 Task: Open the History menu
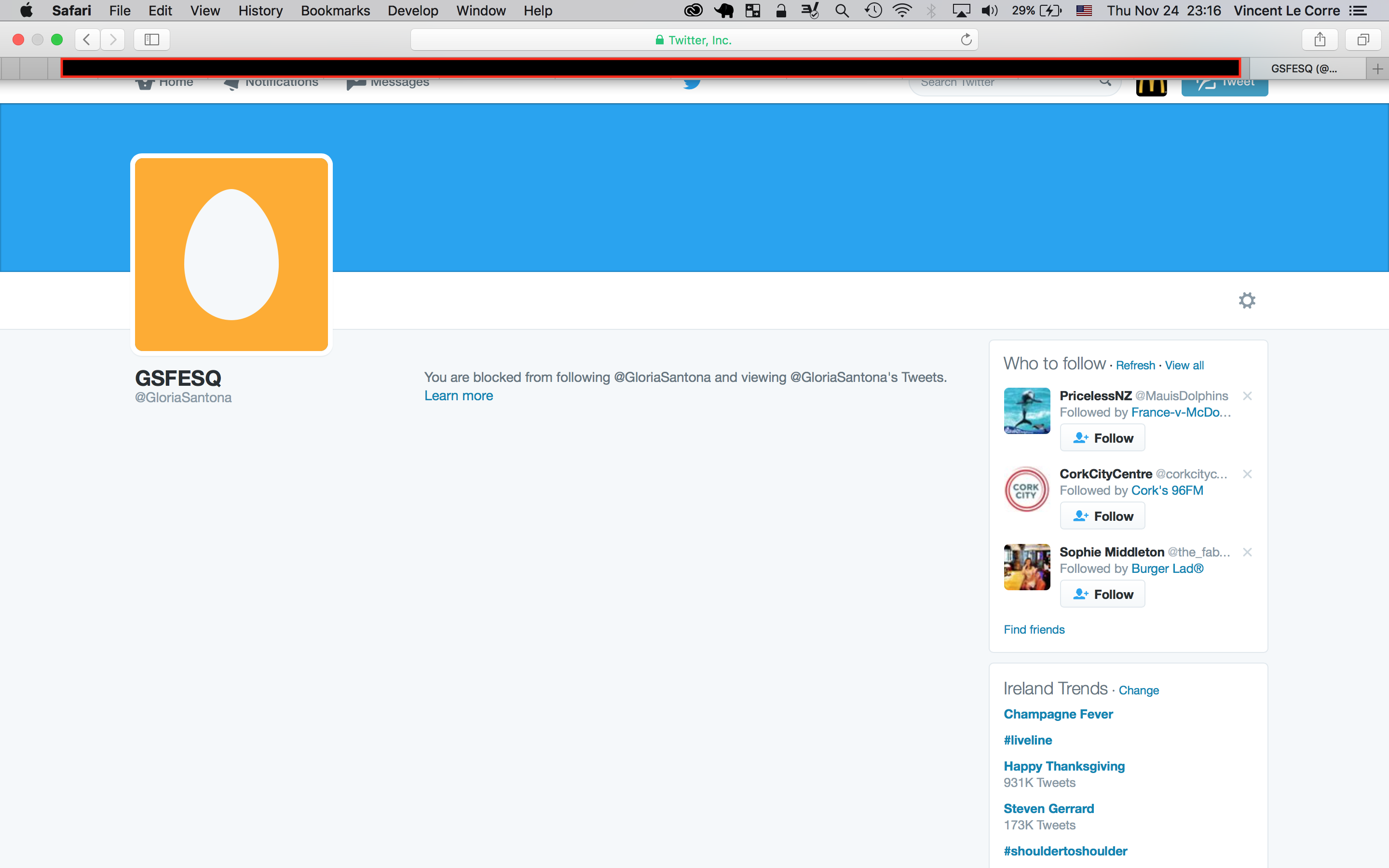pos(260,10)
